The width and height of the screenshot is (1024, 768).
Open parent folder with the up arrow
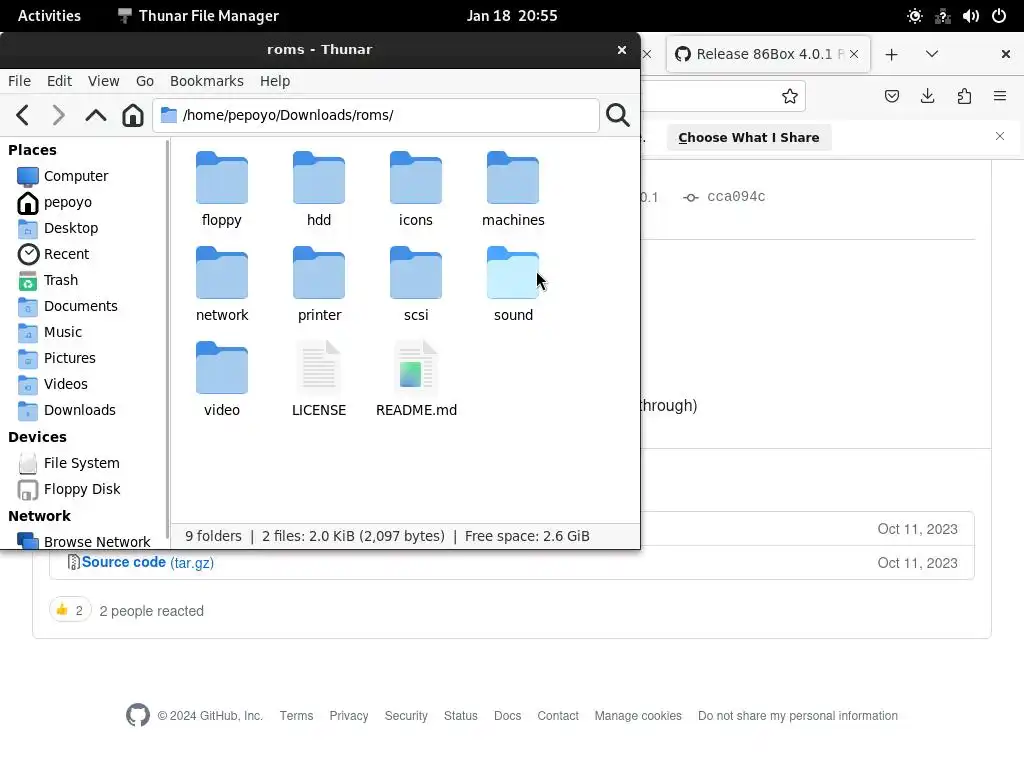(96, 116)
